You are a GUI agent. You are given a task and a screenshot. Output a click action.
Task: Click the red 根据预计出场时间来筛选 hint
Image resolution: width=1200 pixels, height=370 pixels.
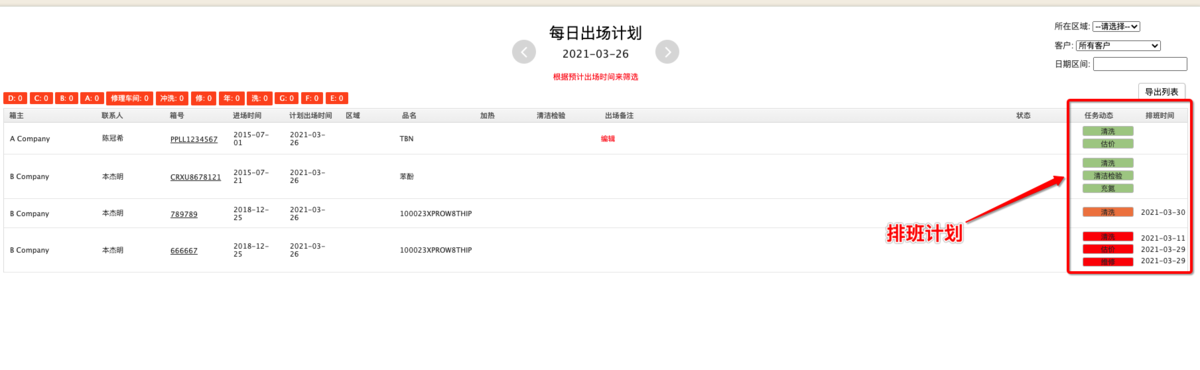(595, 77)
